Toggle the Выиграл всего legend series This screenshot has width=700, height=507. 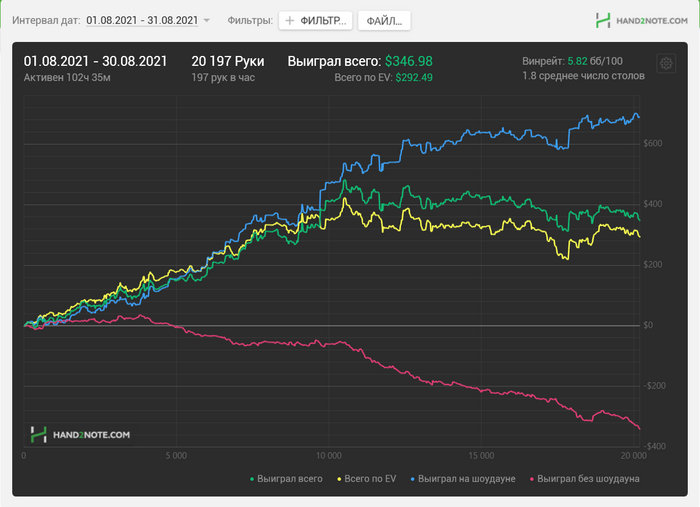pos(286,479)
